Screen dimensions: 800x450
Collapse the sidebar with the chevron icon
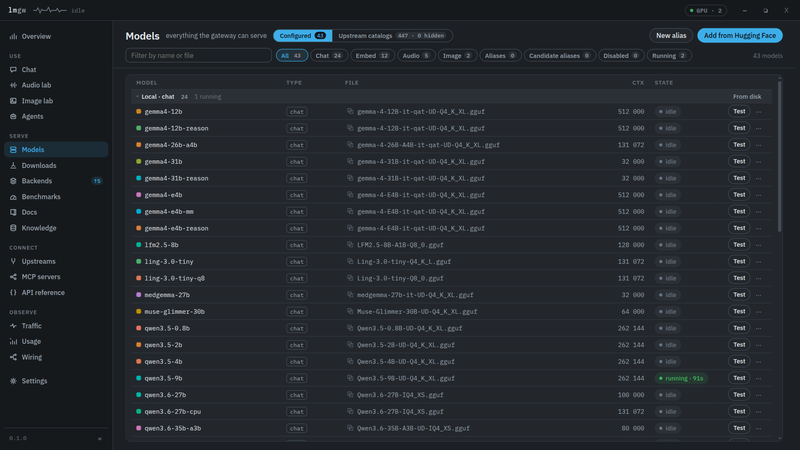(x=99, y=438)
